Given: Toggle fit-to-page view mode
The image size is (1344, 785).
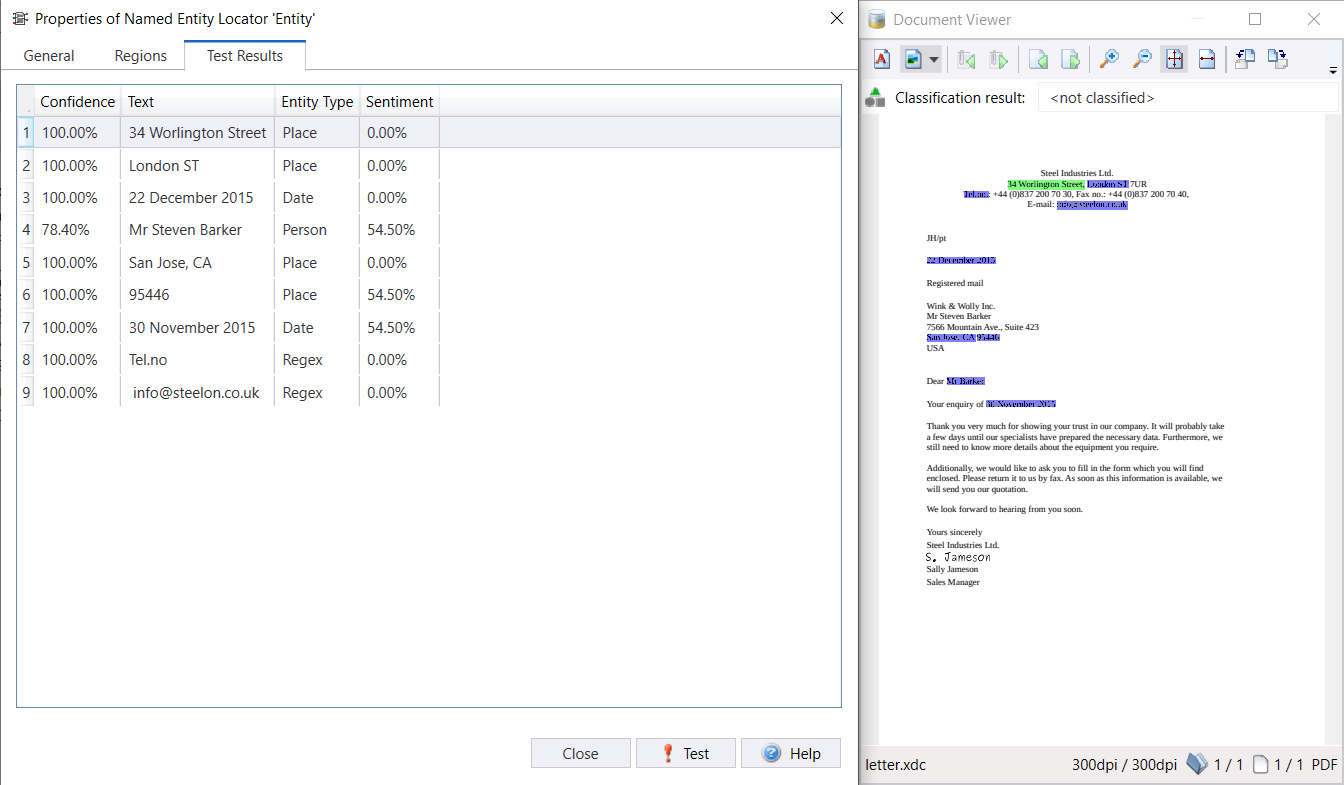Looking at the screenshot, I should (x=1174, y=60).
